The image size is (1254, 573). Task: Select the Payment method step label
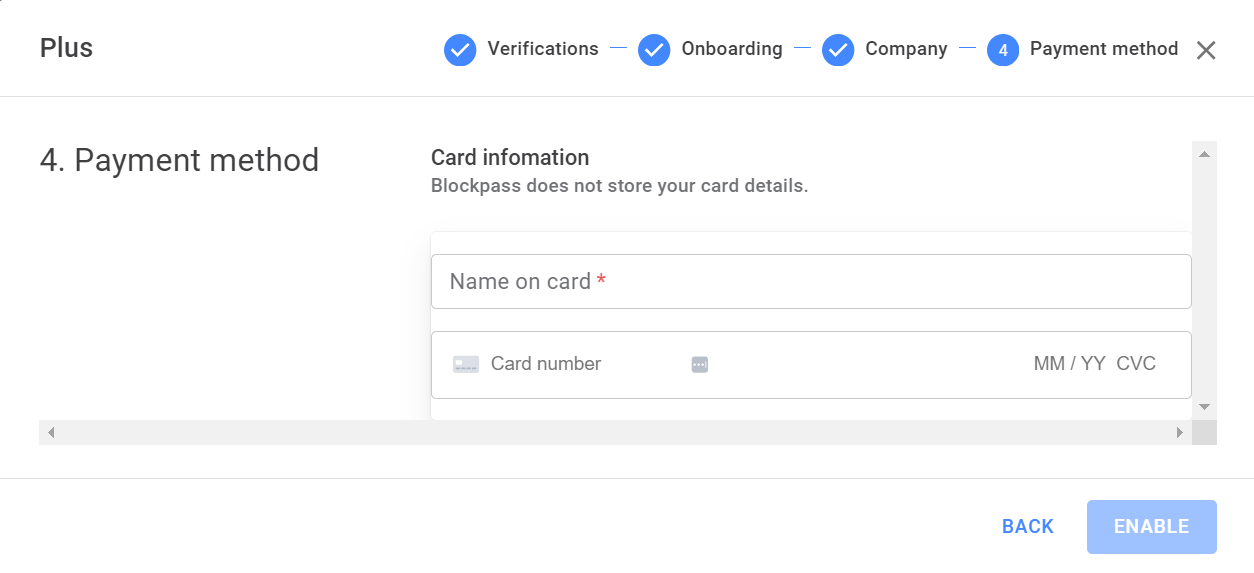(x=1104, y=49)
